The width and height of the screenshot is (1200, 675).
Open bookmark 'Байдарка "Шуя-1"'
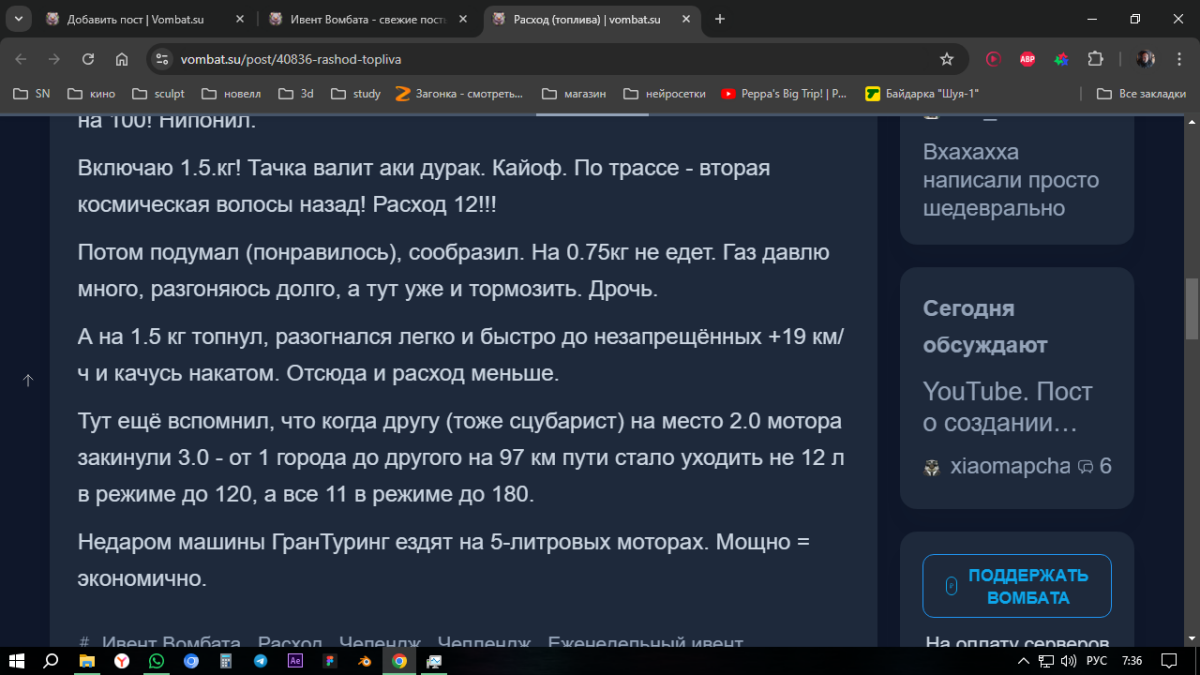tap(922, 94)
